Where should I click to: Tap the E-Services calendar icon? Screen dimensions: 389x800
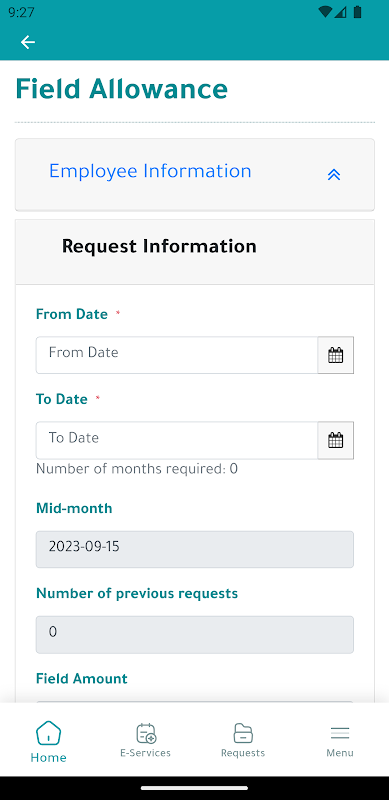[x=146, y=733]
